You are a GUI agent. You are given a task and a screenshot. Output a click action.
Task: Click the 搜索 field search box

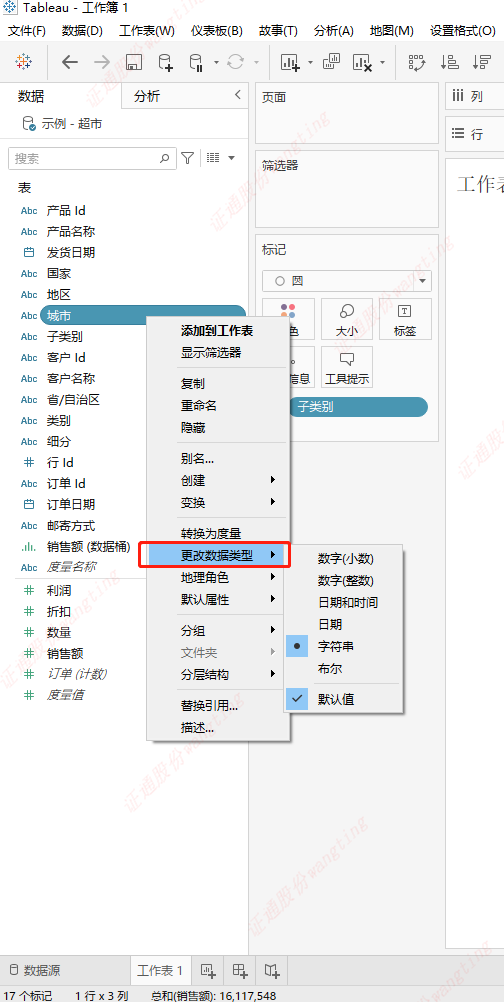coord(93,158)
